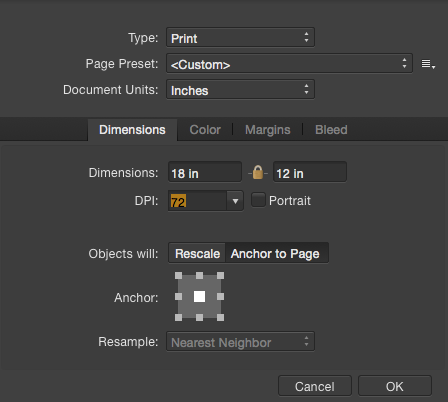
Task: Select the bottom-left anchor point
Action: 179,317
